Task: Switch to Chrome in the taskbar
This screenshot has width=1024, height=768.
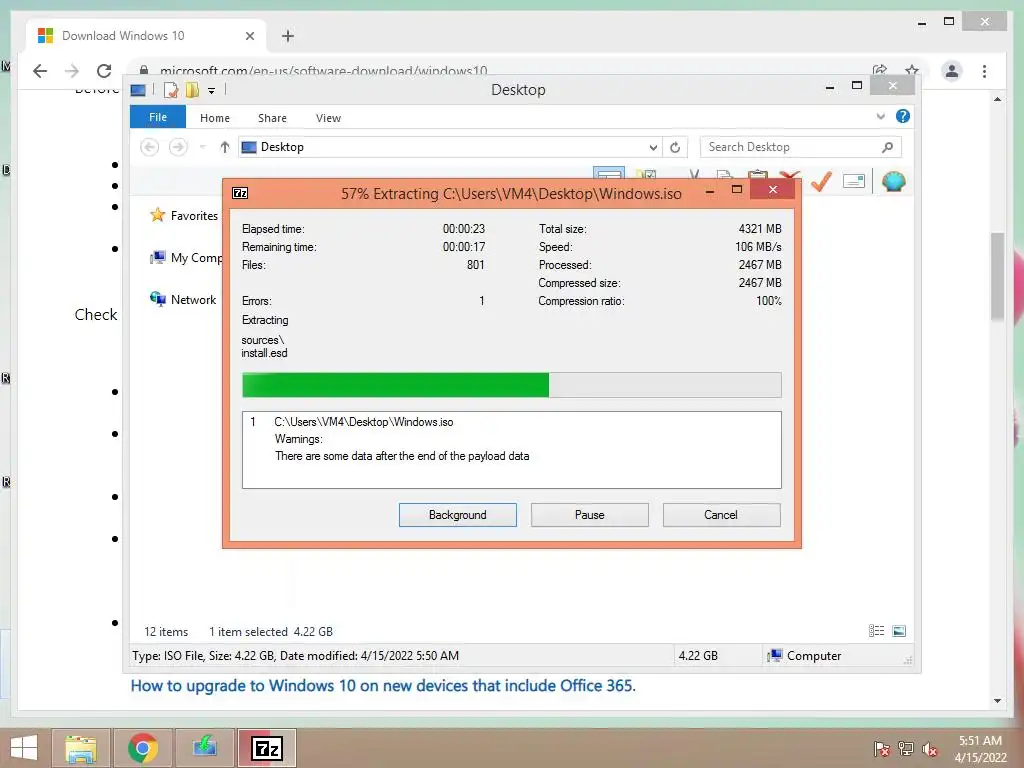Action: coord(143,748)
